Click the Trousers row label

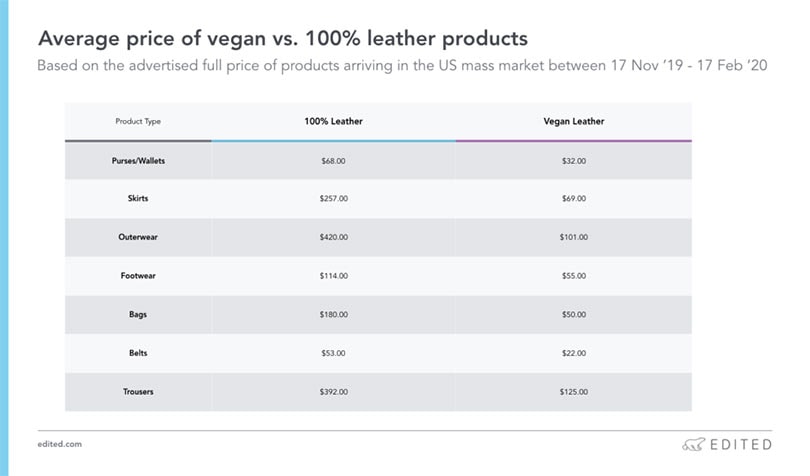pyautogui.click(x=138, y=391)
